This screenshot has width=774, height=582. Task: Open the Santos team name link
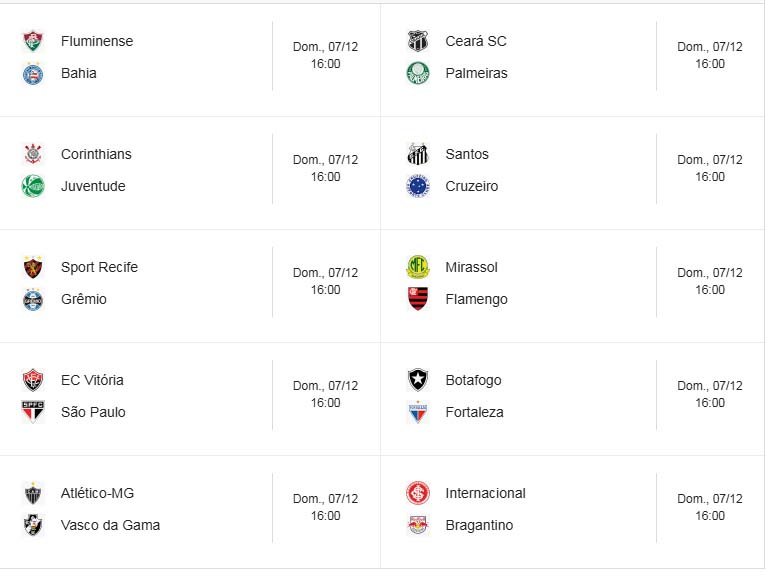pos(467,154)
